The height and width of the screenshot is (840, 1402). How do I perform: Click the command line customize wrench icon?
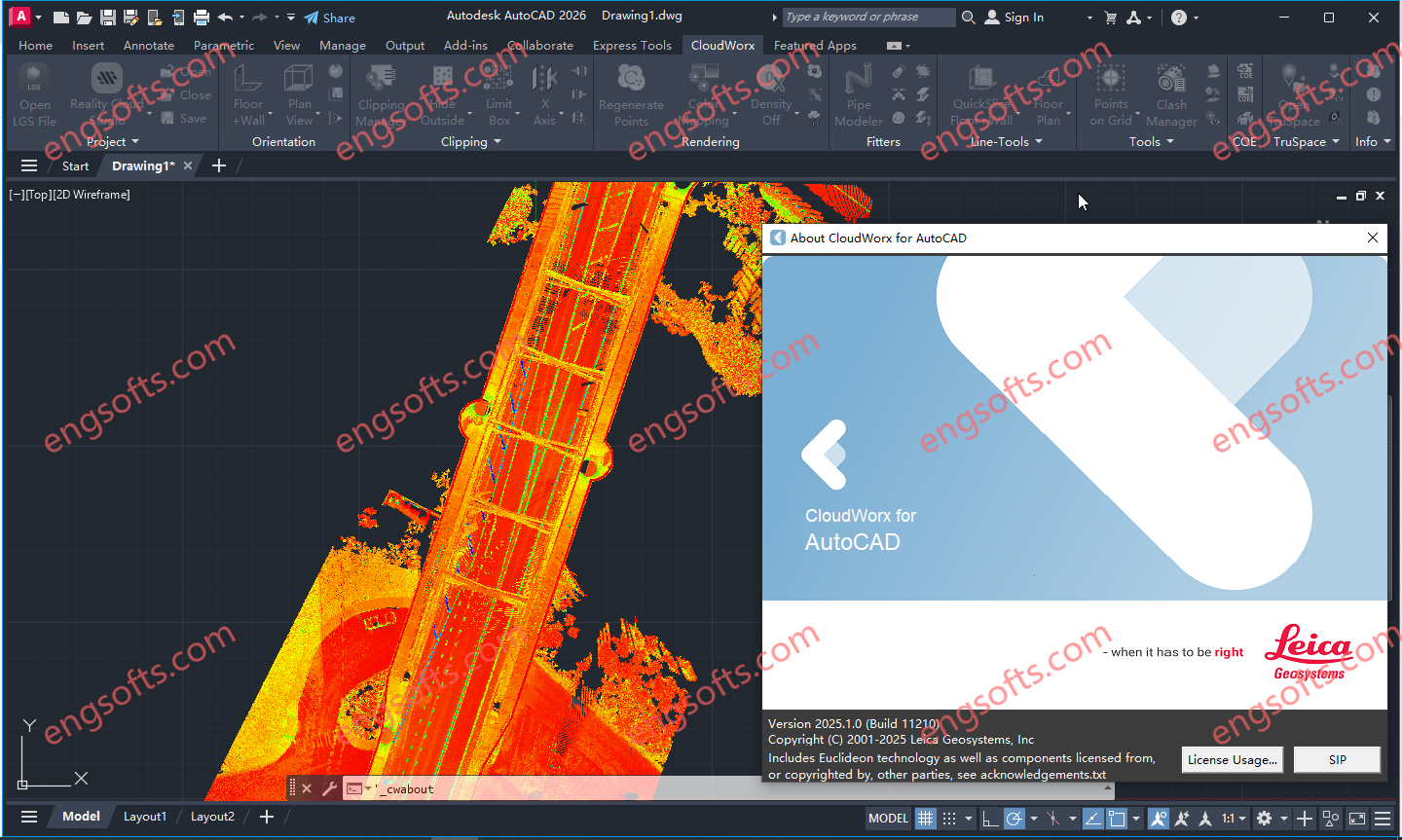point(329,788)
